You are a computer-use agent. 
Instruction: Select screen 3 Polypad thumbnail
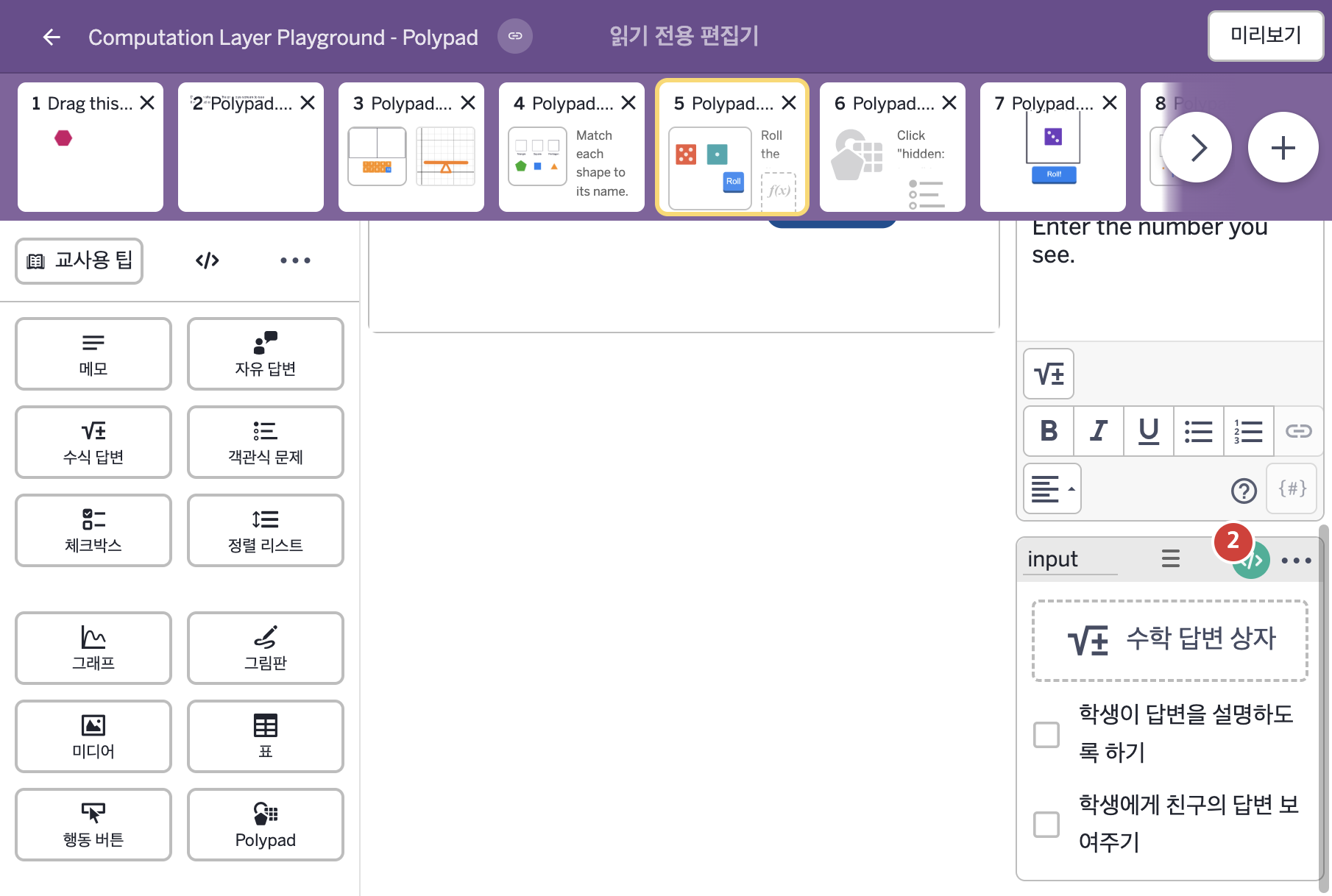pos(411,147)
